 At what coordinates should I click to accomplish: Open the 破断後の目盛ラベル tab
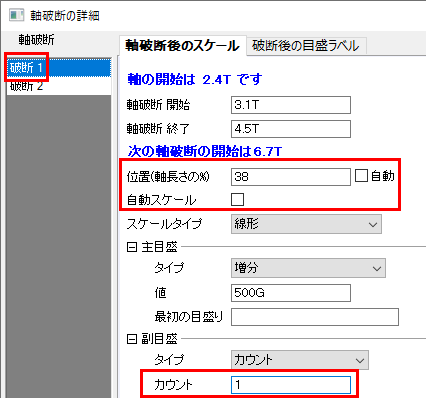pos(306,46)
